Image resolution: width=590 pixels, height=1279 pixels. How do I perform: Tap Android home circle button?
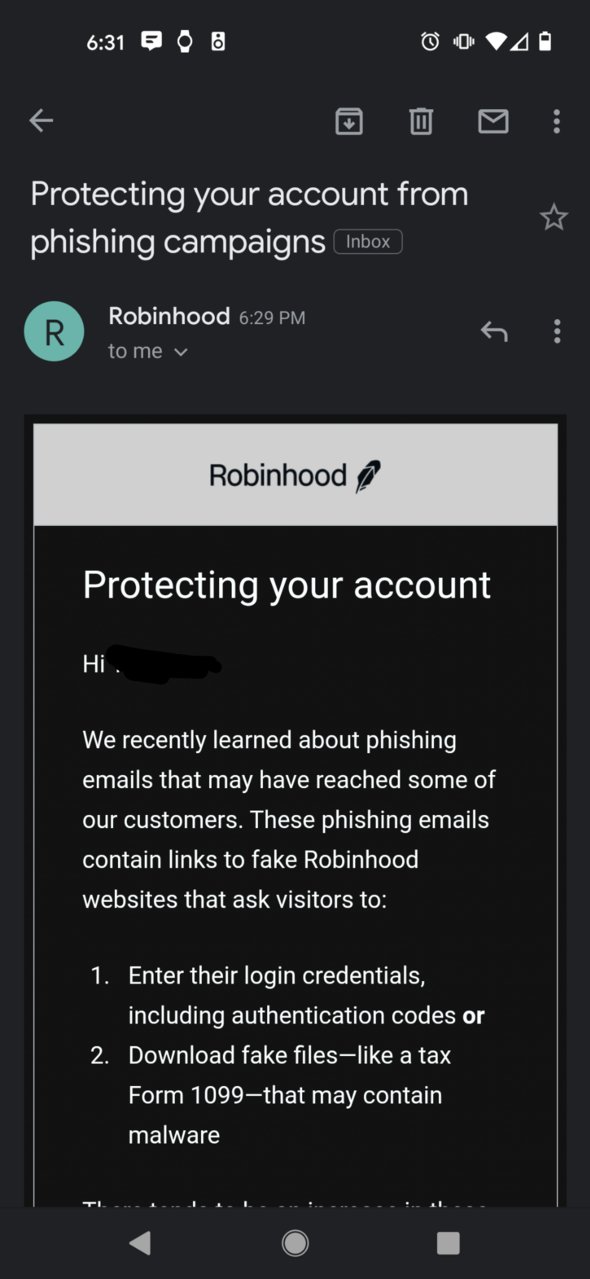tap(295, 1243)
